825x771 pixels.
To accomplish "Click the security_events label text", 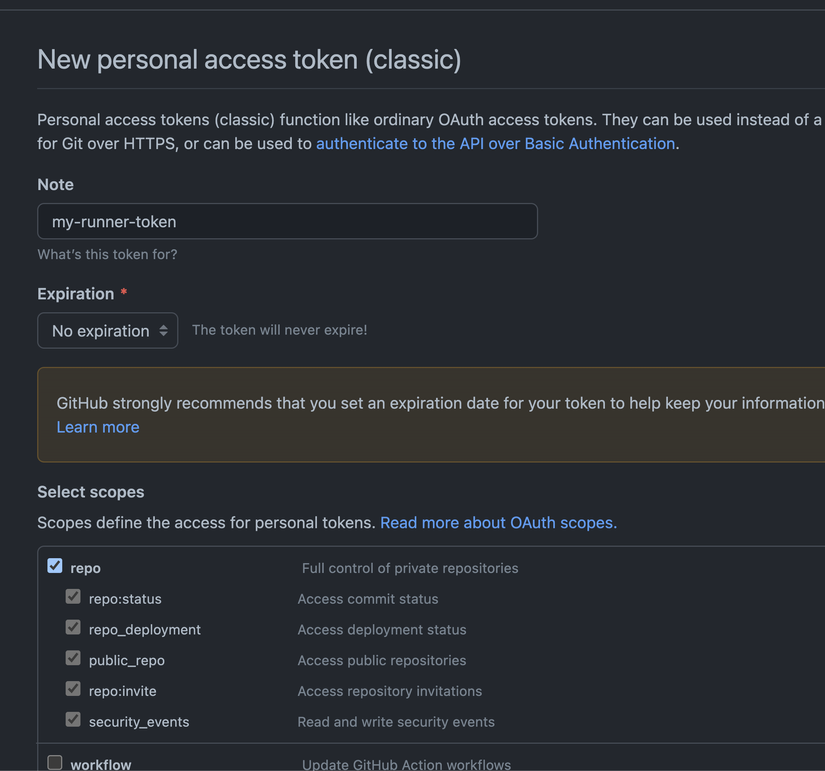I will [139, 722].
